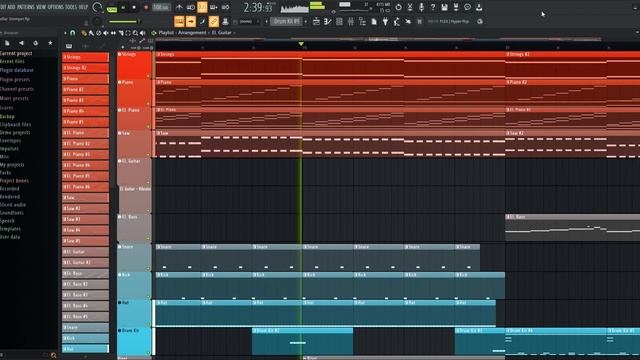
Task: Open the Channel rack icon
Action: (339, 21)
